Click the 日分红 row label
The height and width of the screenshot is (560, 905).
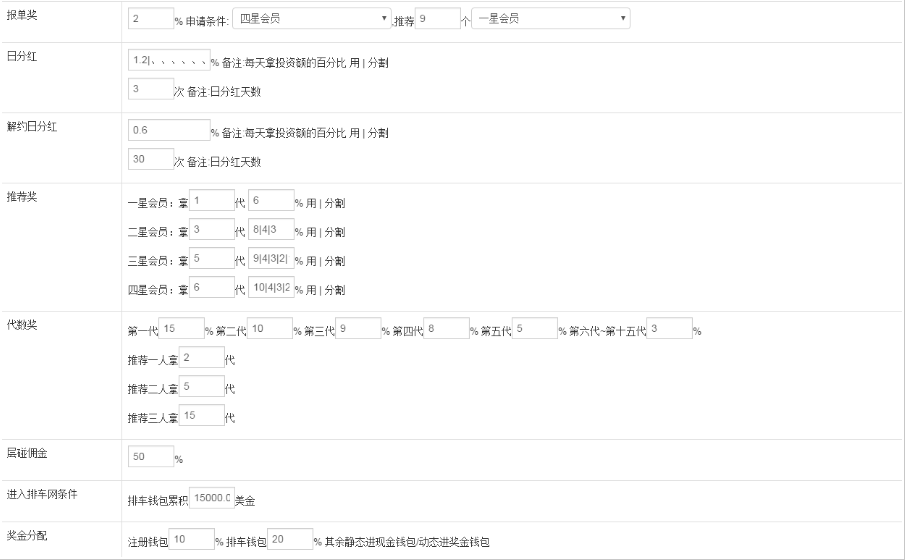22,57
